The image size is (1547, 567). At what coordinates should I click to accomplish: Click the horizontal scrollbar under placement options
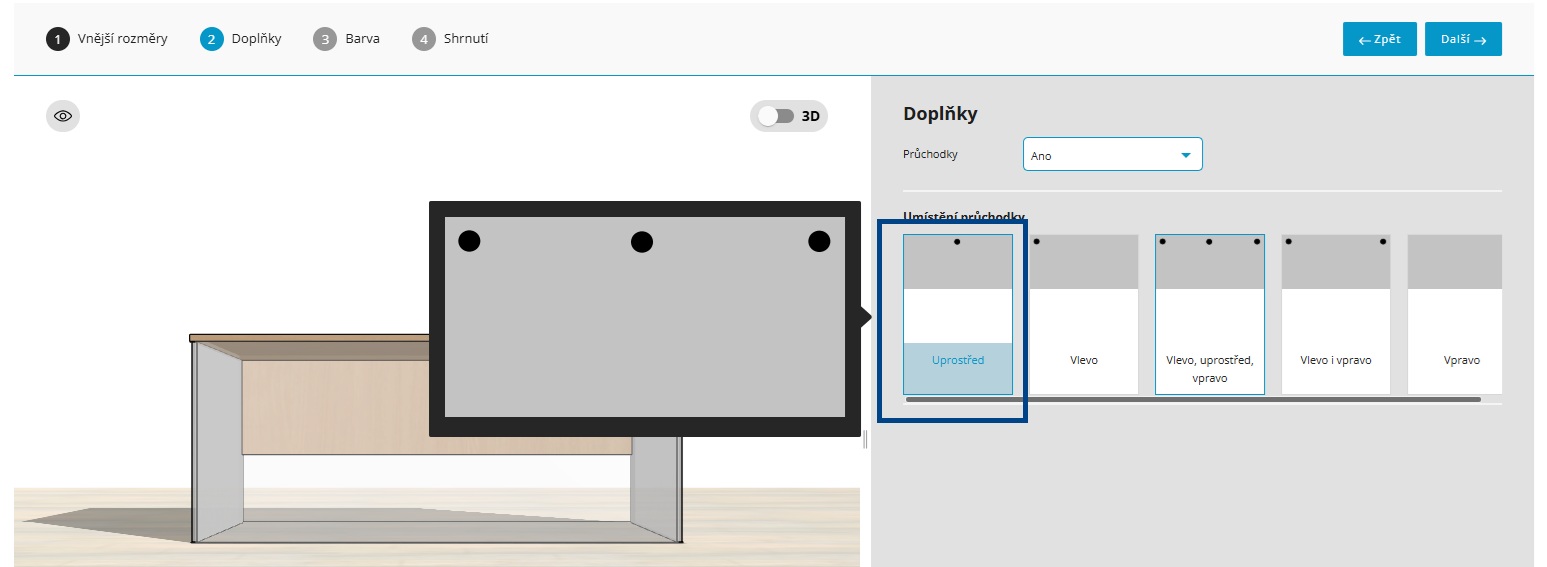[x=1192, y=399]
